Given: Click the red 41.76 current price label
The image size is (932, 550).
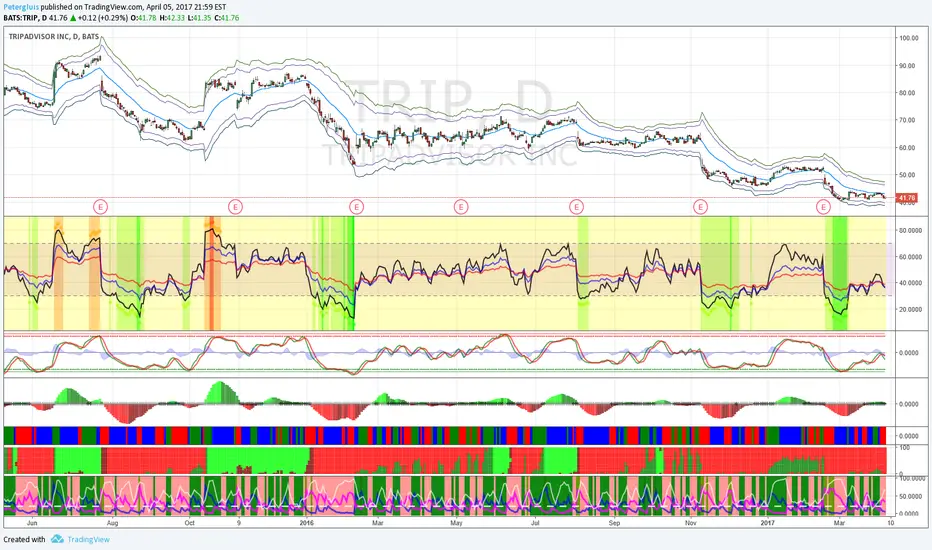Looking at the screenshot, I should tap(907, 197).
